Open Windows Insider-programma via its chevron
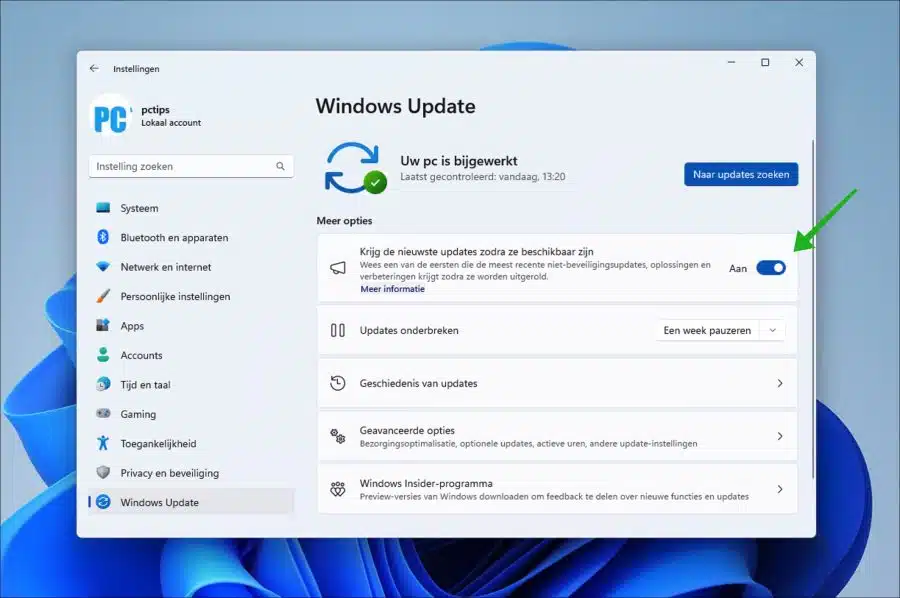 [x=779, y=489]
